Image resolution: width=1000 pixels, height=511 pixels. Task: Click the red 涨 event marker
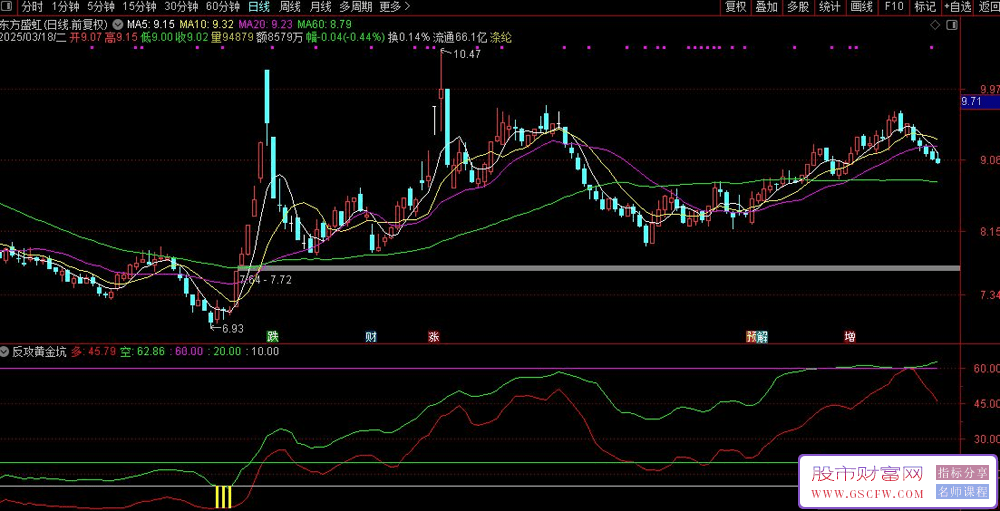tap(434, 336)
